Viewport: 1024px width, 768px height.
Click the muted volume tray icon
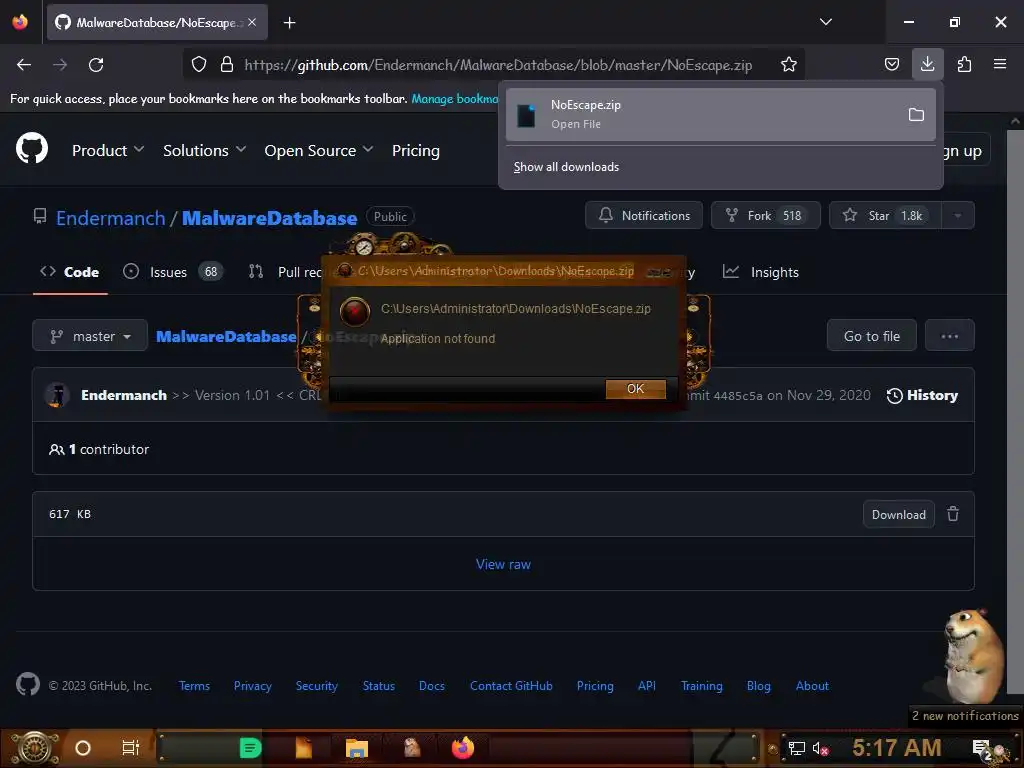pos(820,748)
